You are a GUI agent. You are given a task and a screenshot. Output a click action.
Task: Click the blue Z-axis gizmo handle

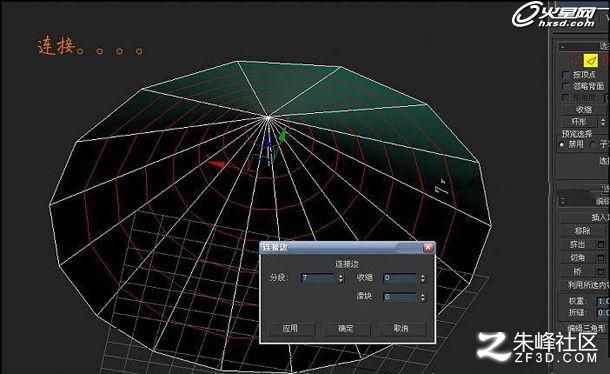pos(268,140)
